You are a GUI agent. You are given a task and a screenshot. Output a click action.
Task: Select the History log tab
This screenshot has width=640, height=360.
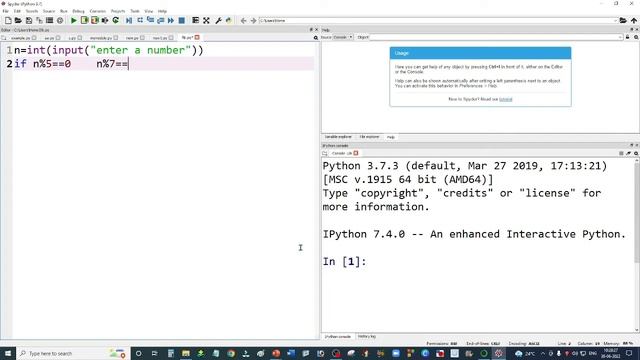point(367,336)
